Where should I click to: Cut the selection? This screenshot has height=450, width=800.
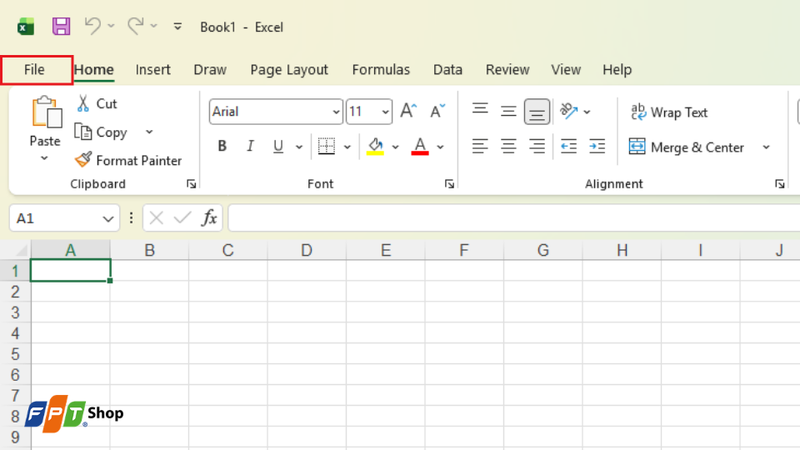tap(97, 104)
